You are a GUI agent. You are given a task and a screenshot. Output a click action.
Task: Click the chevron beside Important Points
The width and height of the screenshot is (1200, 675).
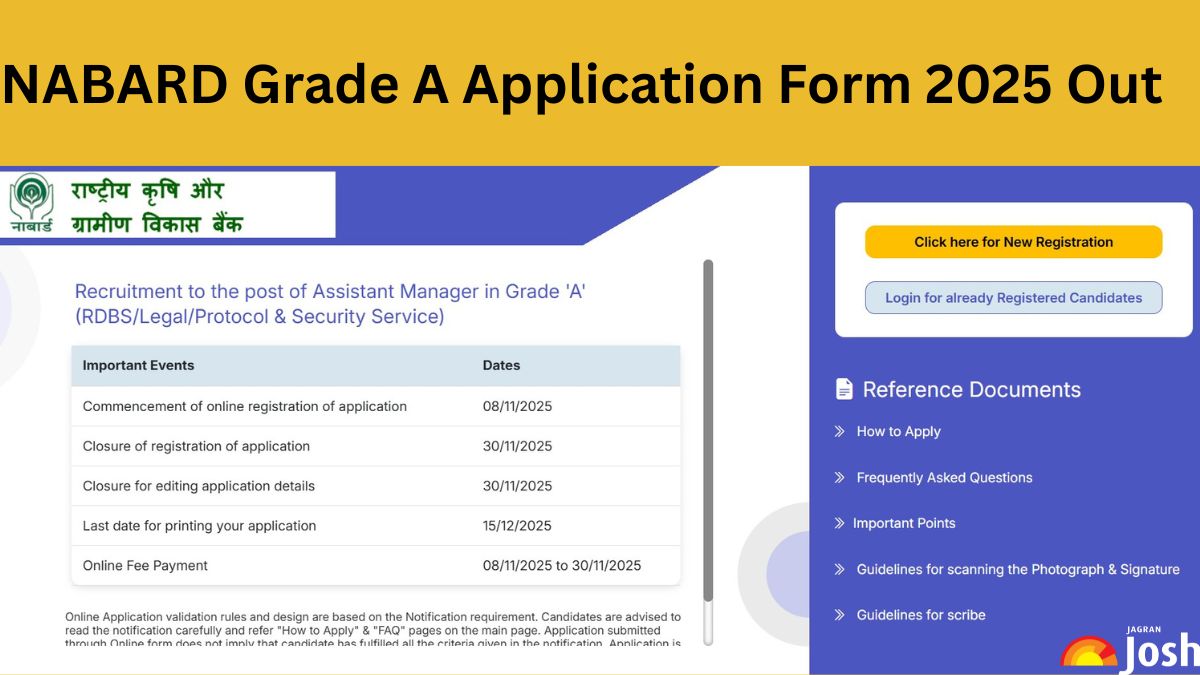(840, 523)
